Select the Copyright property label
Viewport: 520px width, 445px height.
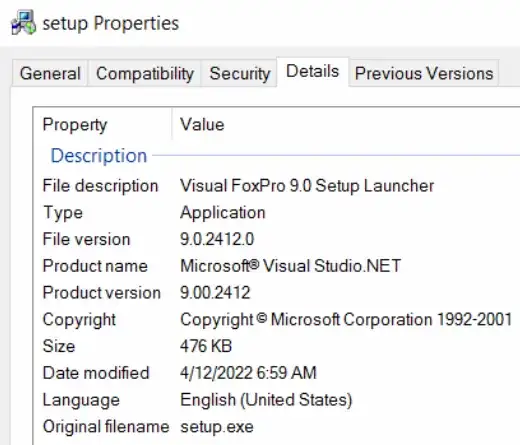pos(79,320)
